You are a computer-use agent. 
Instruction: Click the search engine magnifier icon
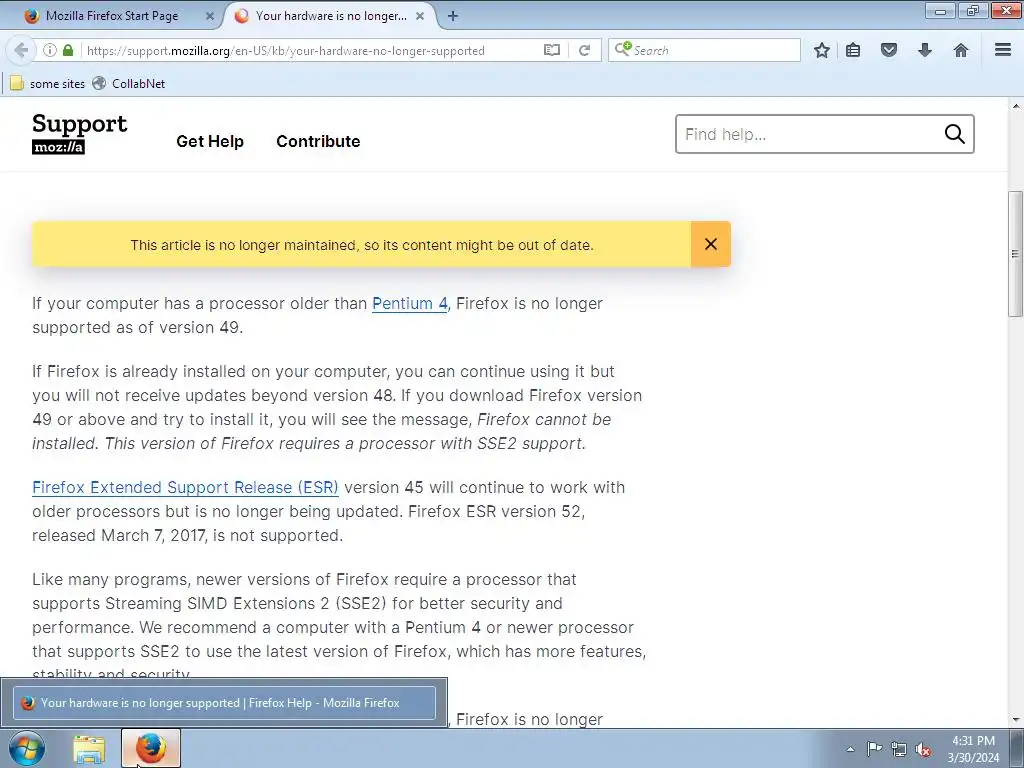click(x=622, y=50)
